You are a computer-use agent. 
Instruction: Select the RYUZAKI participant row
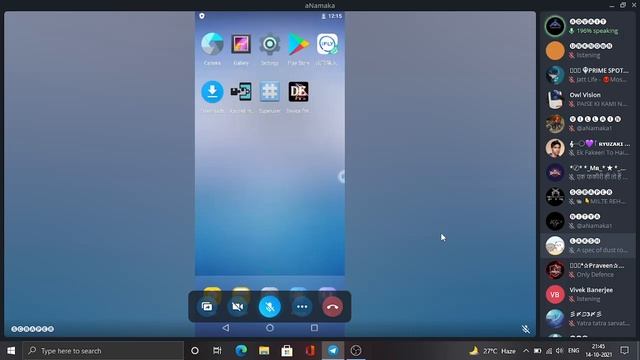click(588, 148)
